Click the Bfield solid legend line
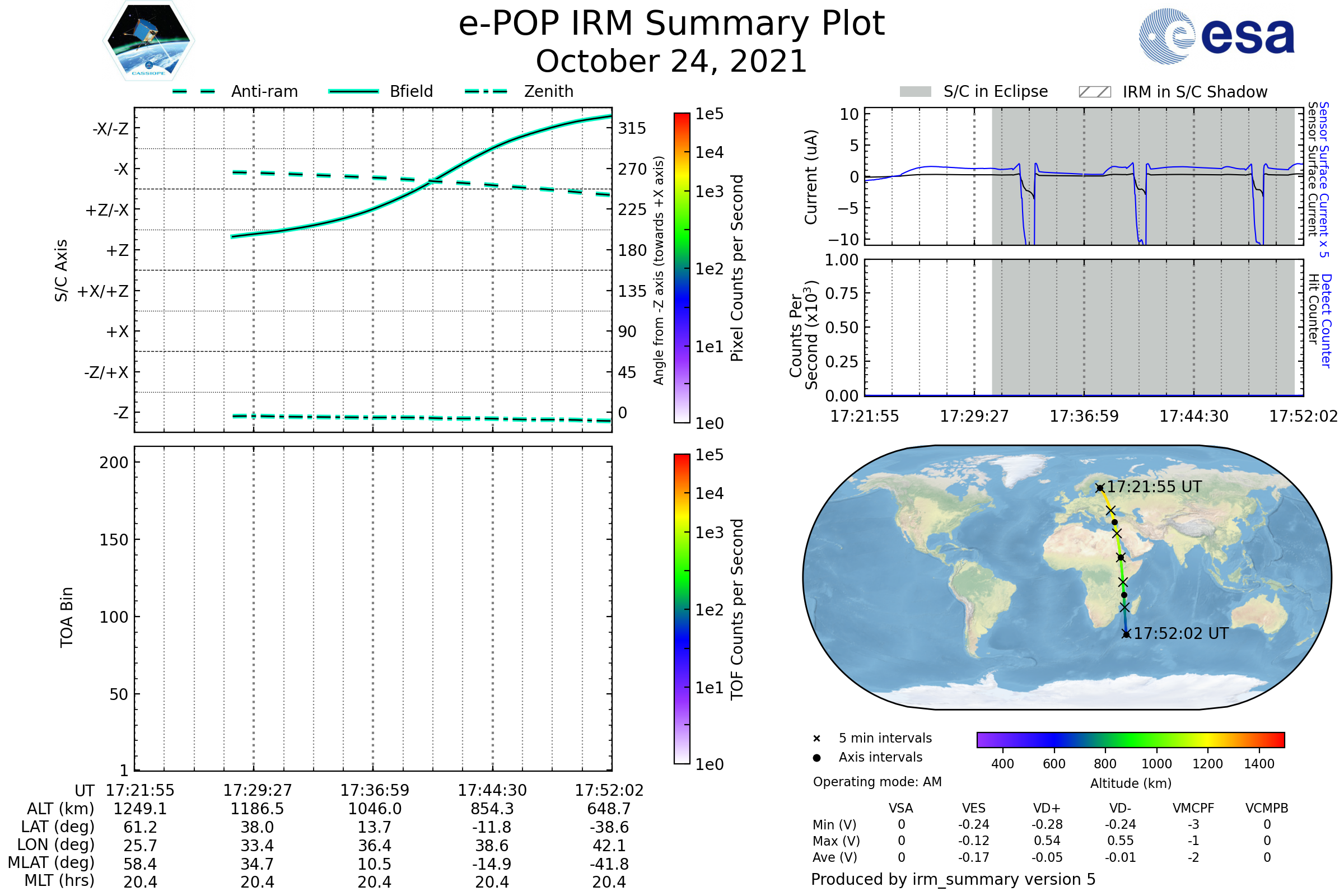This screenshot has width=1344, height=896. click(353, 91)
